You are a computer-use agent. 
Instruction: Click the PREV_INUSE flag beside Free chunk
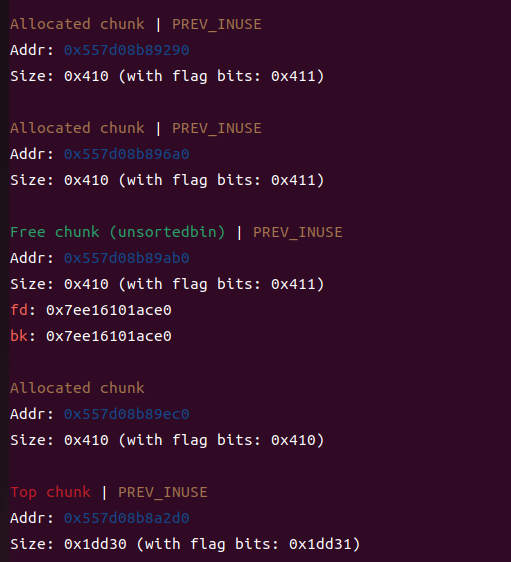(x=298, y=232)
